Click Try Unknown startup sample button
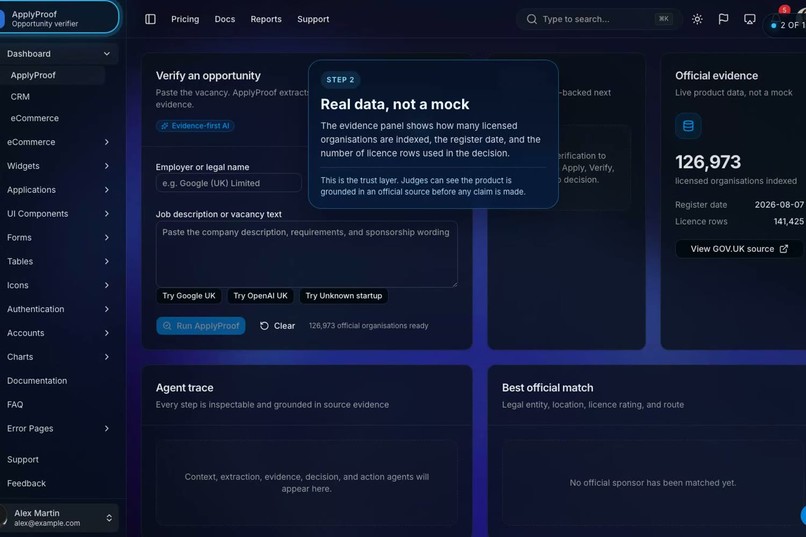The height and width of the screenshot is (537, 806). click(x=344, y=296)
